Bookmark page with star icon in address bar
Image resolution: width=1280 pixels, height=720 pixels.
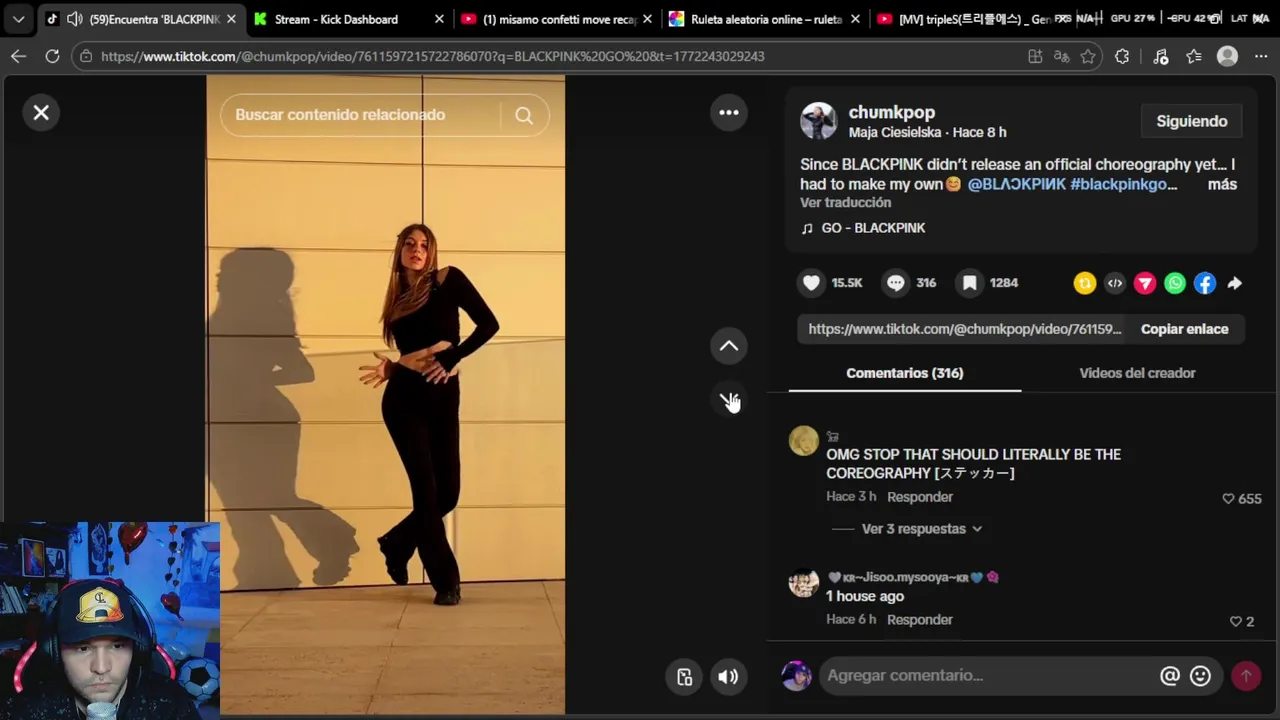[x=1088, y=56]
